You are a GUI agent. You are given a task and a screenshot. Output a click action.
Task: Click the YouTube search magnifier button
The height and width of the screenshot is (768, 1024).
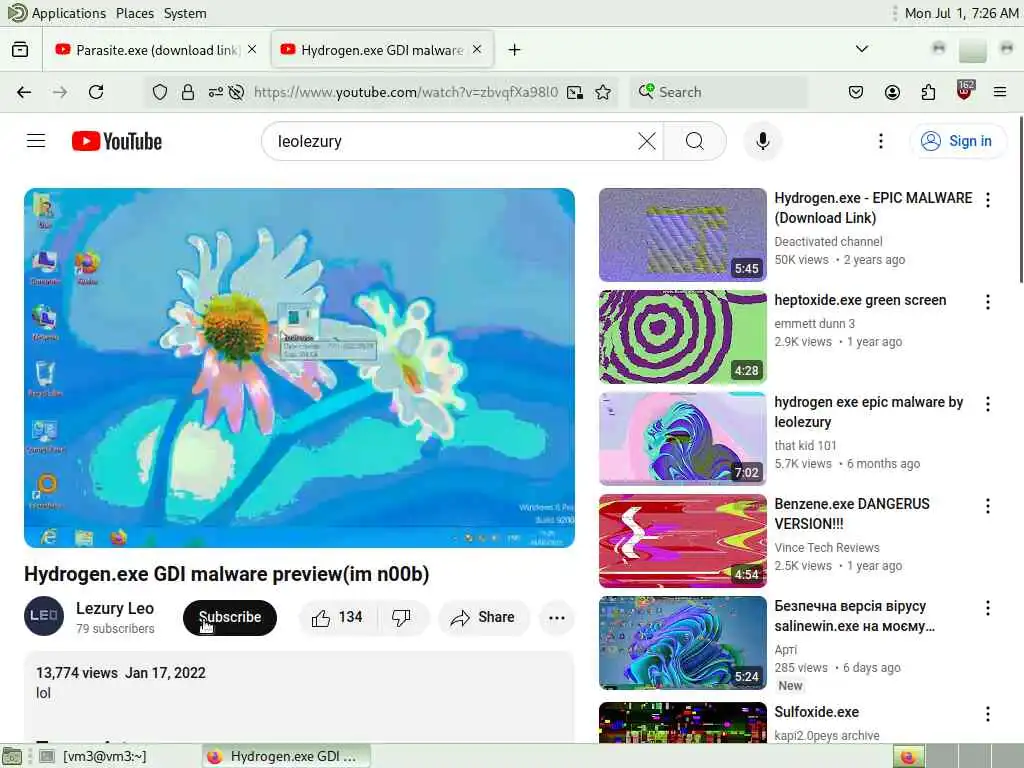click(x=695, y=141)
